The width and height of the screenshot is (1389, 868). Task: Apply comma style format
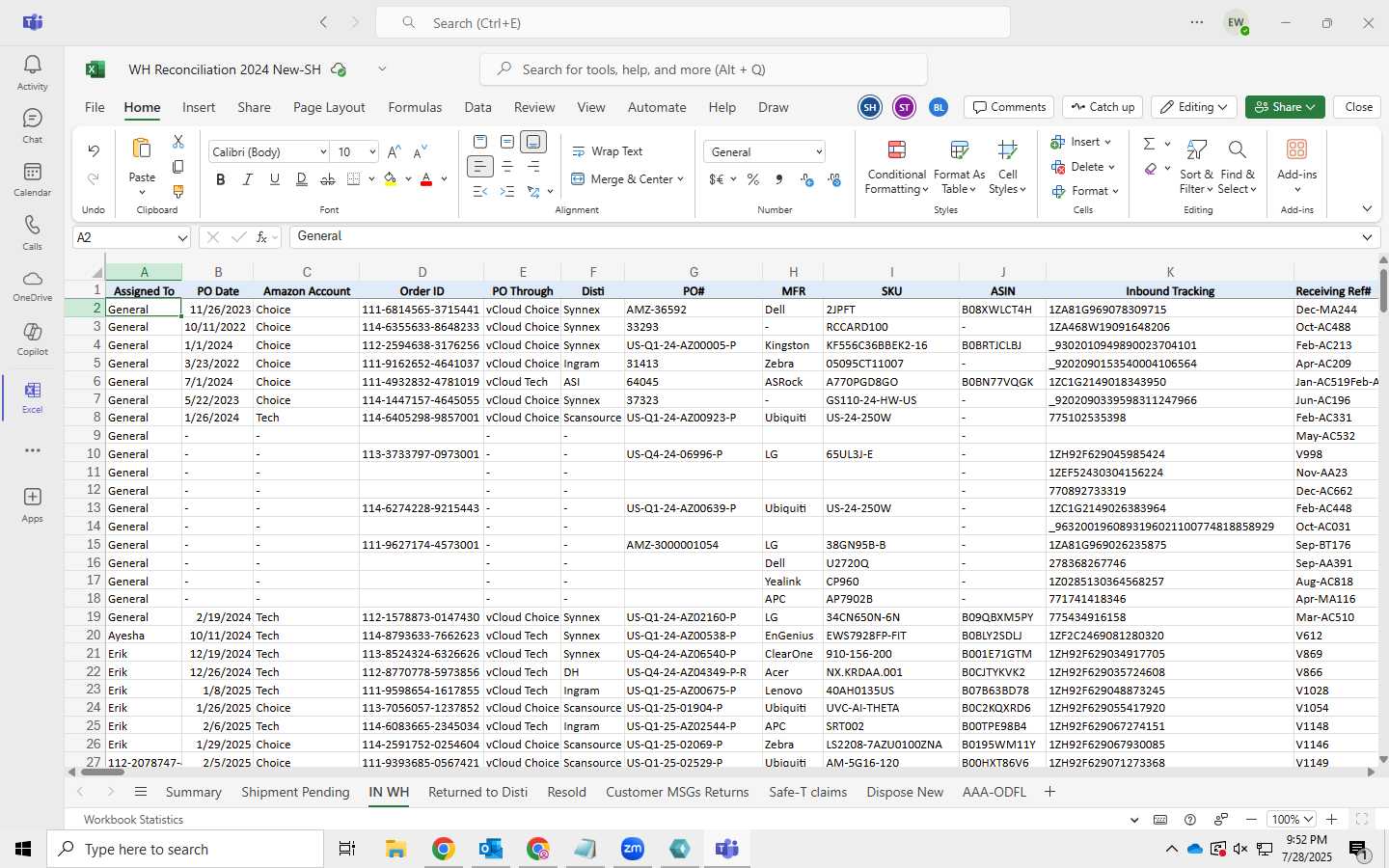778,179
